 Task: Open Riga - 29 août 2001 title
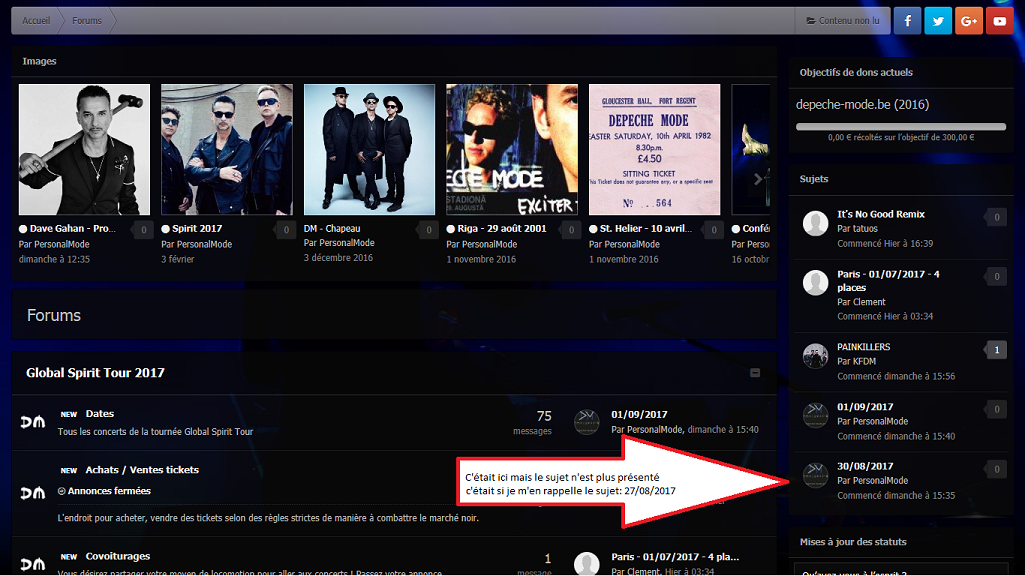[501, 228]
